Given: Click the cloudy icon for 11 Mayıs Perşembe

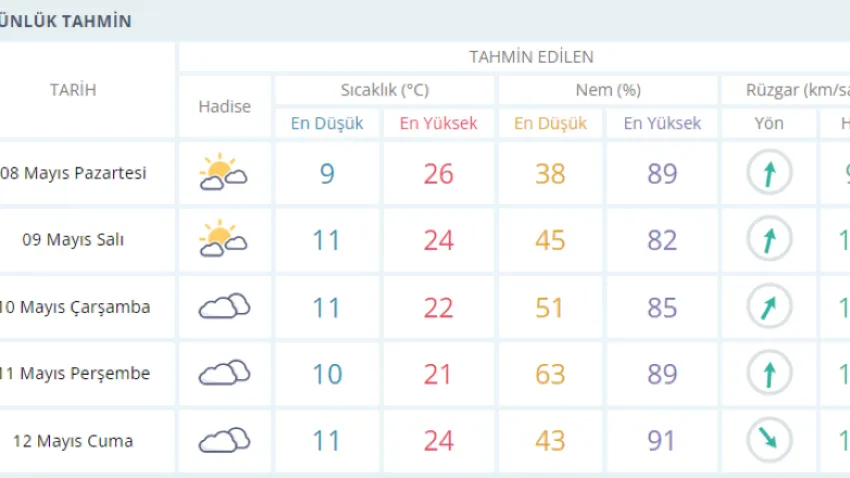Looking at the screenshot, I should pos(224,374).
